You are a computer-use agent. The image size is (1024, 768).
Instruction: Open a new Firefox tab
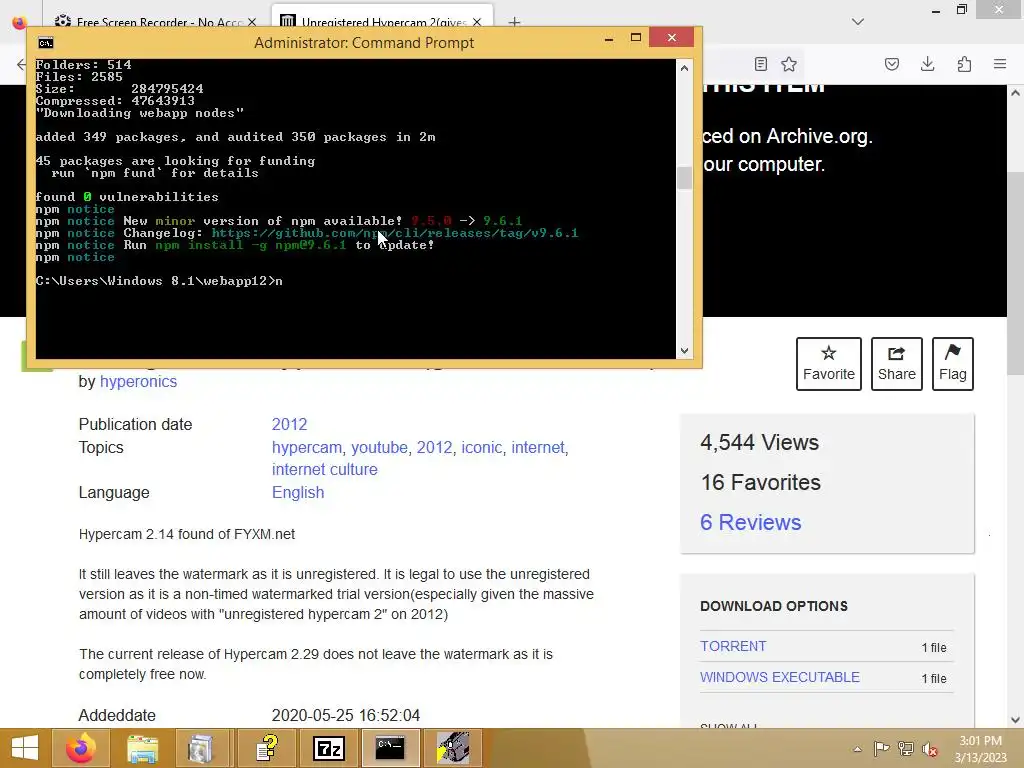pos(515,22)
